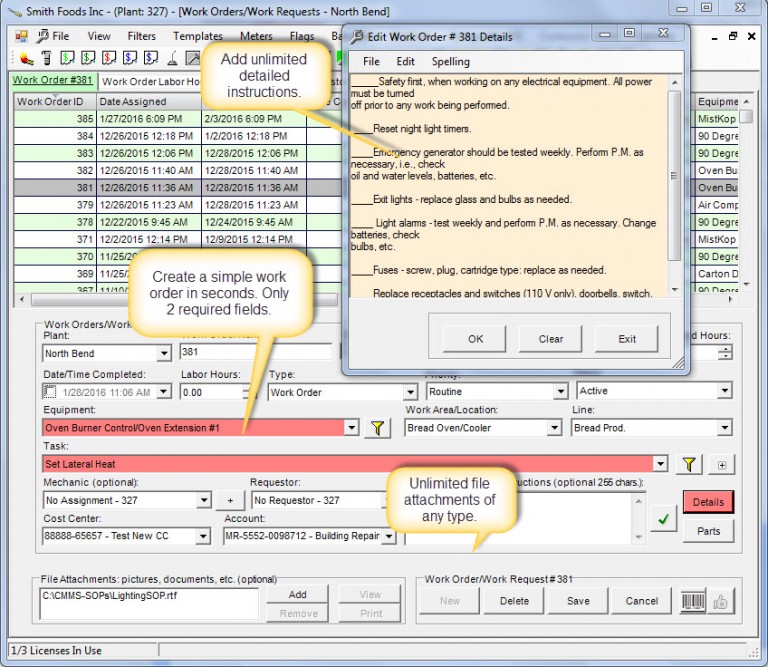This screenshot has width=768, height=667.
Task: Switch to Work Order Labor Hours tab
Action: tap(150, 81)
